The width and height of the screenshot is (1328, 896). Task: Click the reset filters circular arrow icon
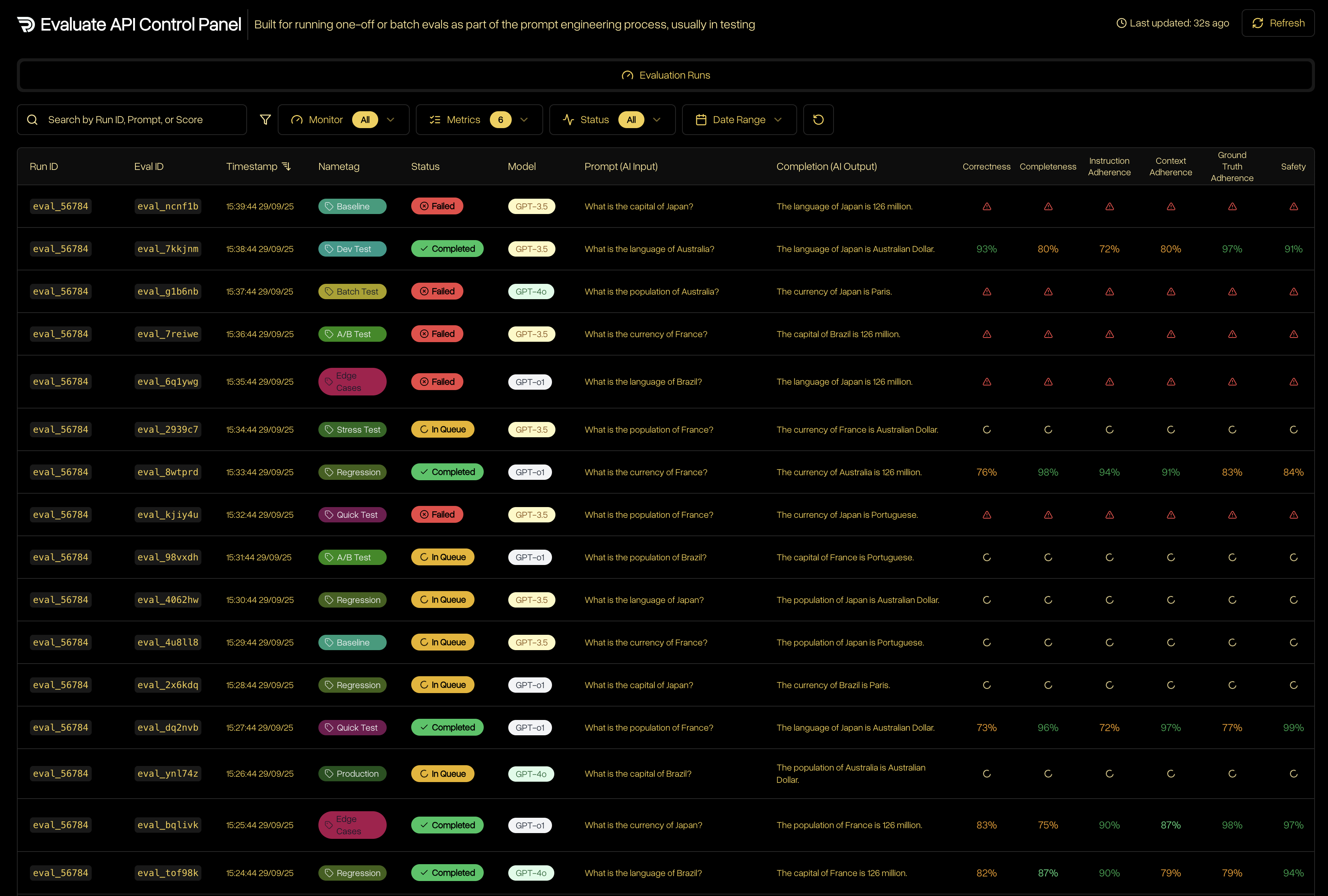coord(818,119)
